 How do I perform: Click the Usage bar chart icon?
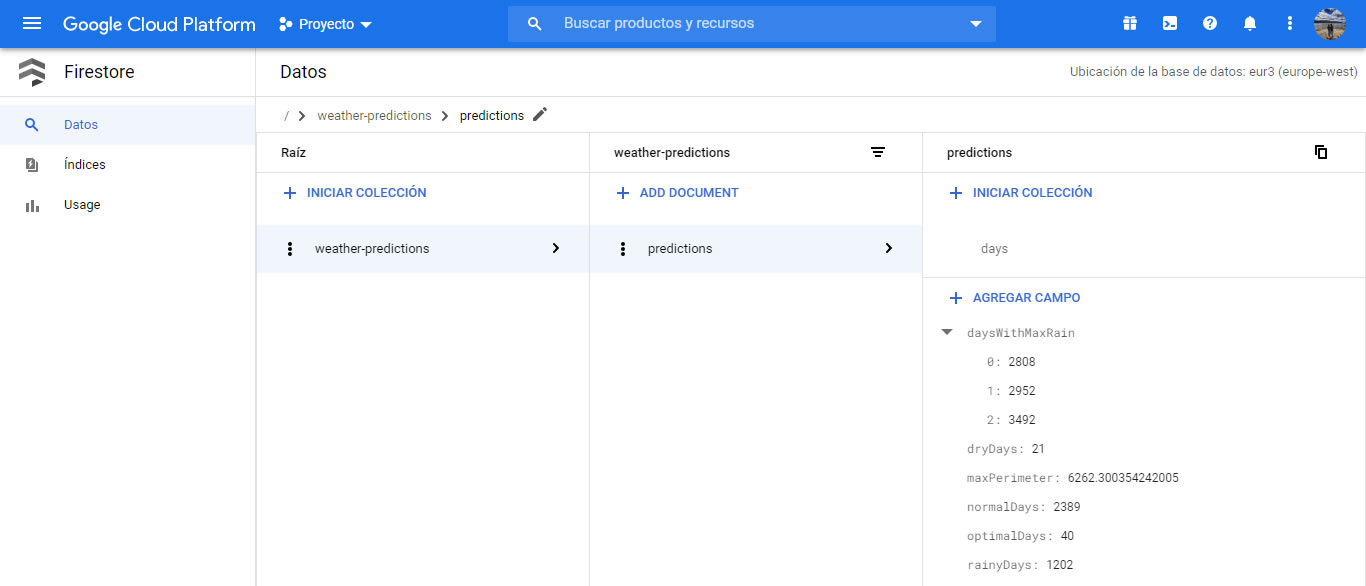point(32,205)
